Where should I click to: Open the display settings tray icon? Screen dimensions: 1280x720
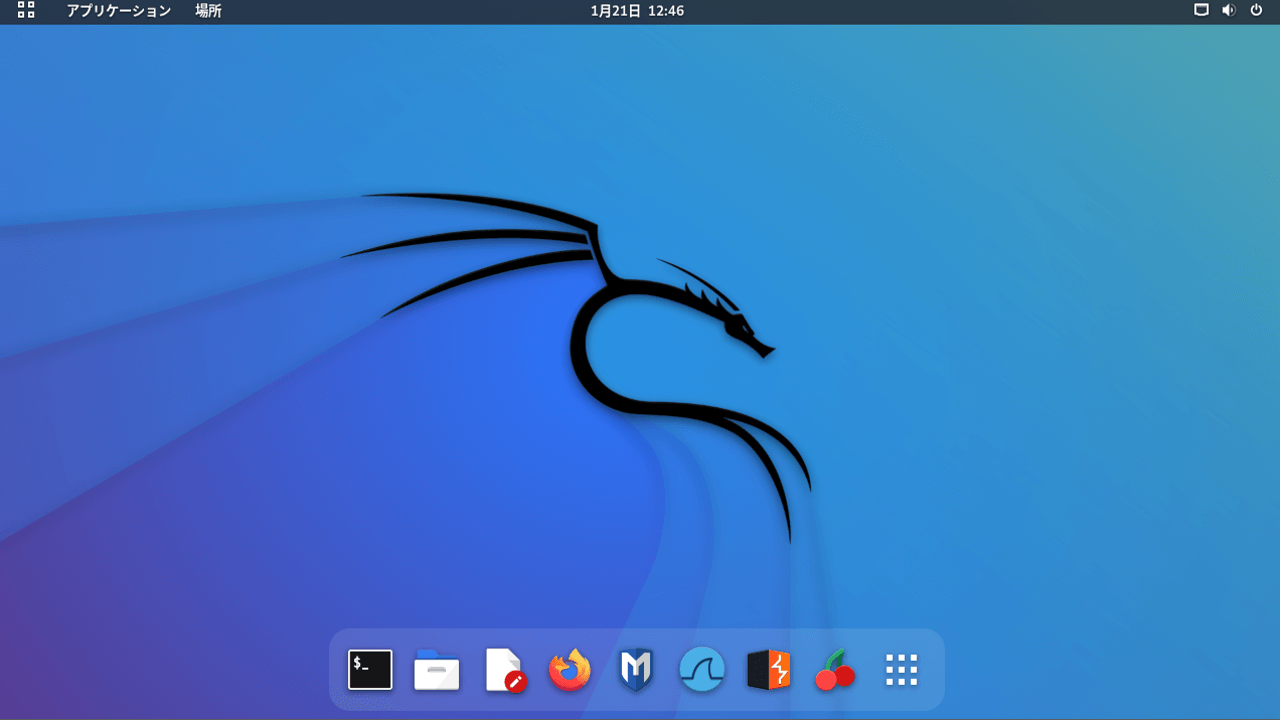tap(1201, 11)
